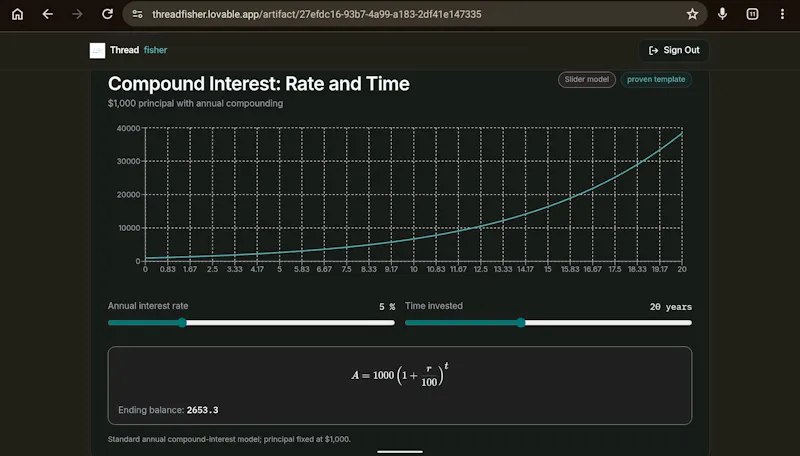Click the curve endpoint at year 20
The width and height of the screenshot is (800, 456).
pyautogui.click(x=682, y=133)
